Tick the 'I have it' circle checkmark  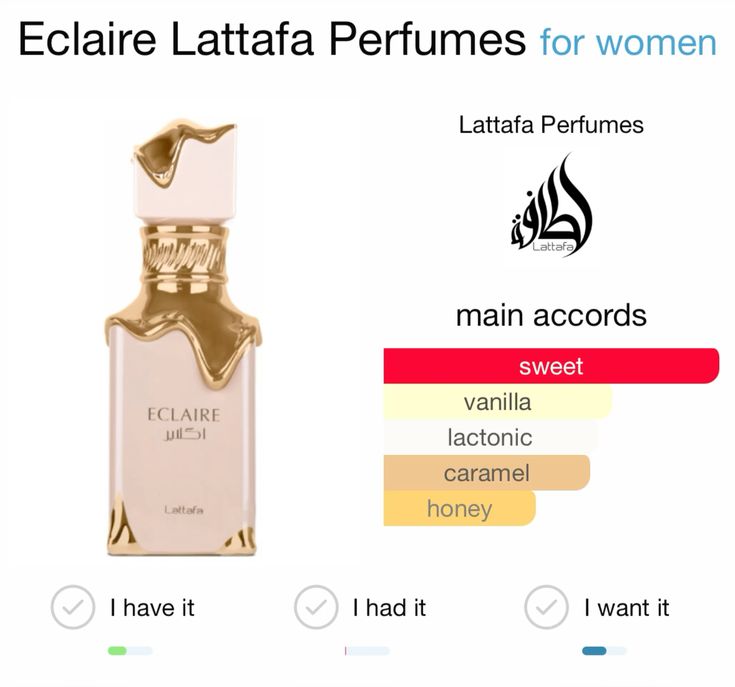click(73, 607)
